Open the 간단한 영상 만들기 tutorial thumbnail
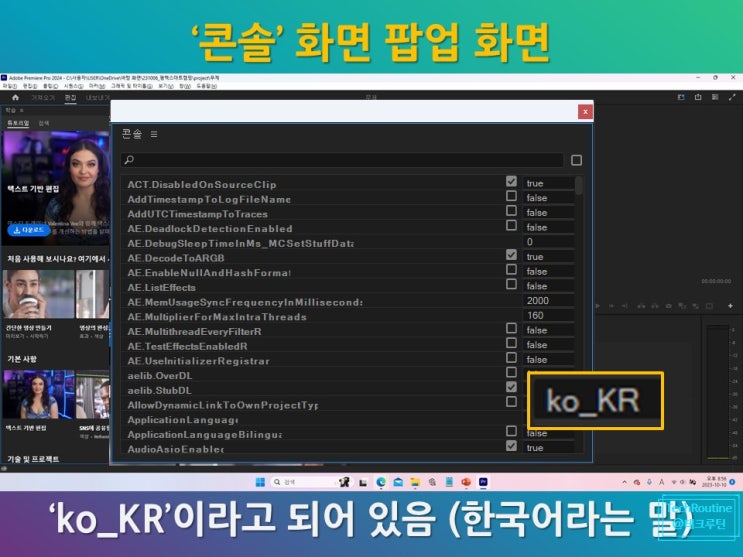 point(38,294)
